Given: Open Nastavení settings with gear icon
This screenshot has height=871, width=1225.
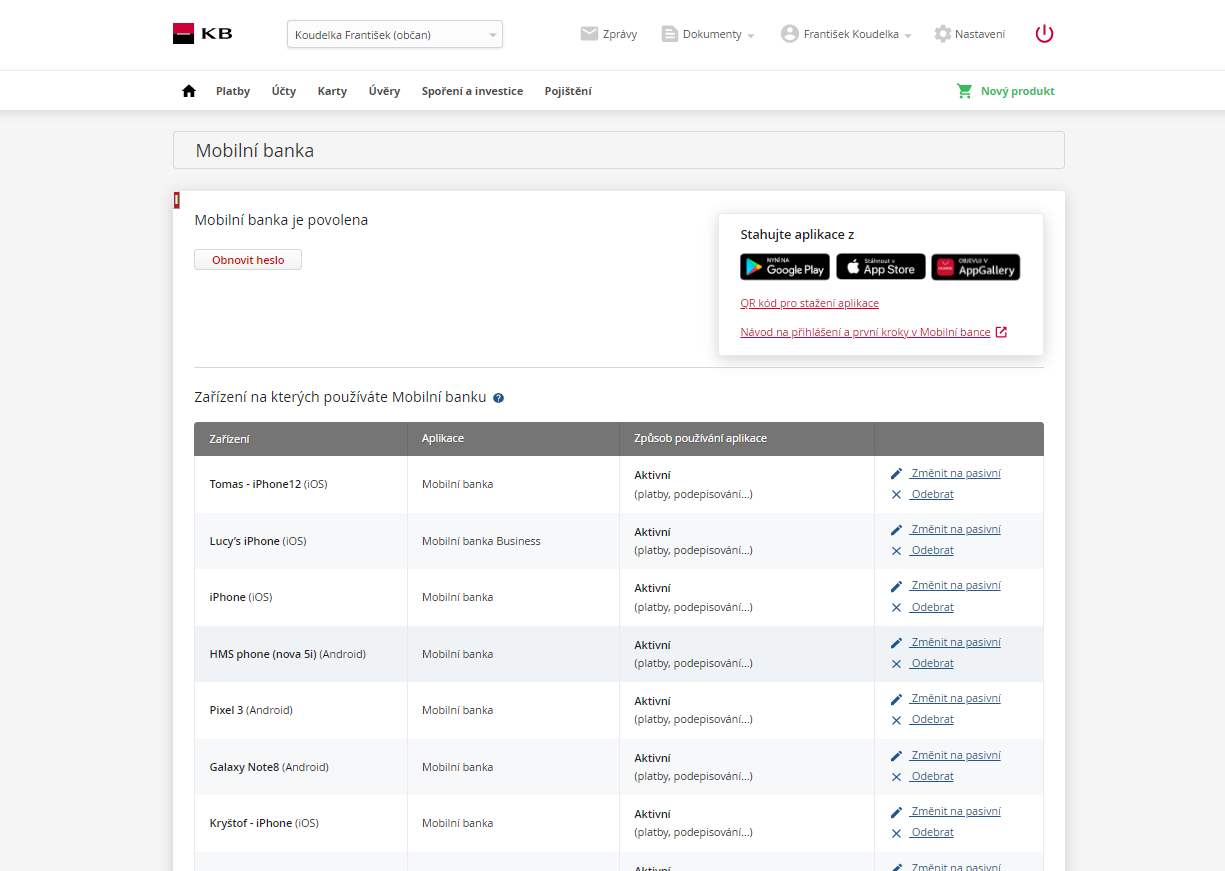Looking at the screenshot, I should (x=942, y=34).
